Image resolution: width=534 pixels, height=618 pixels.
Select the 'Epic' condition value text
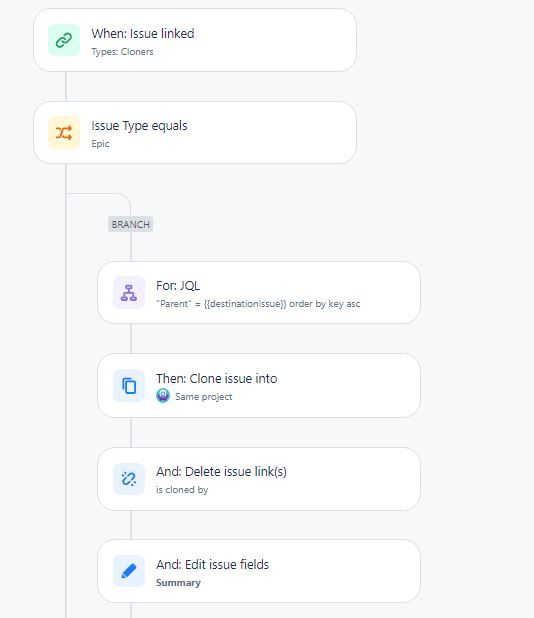(100, 143)
